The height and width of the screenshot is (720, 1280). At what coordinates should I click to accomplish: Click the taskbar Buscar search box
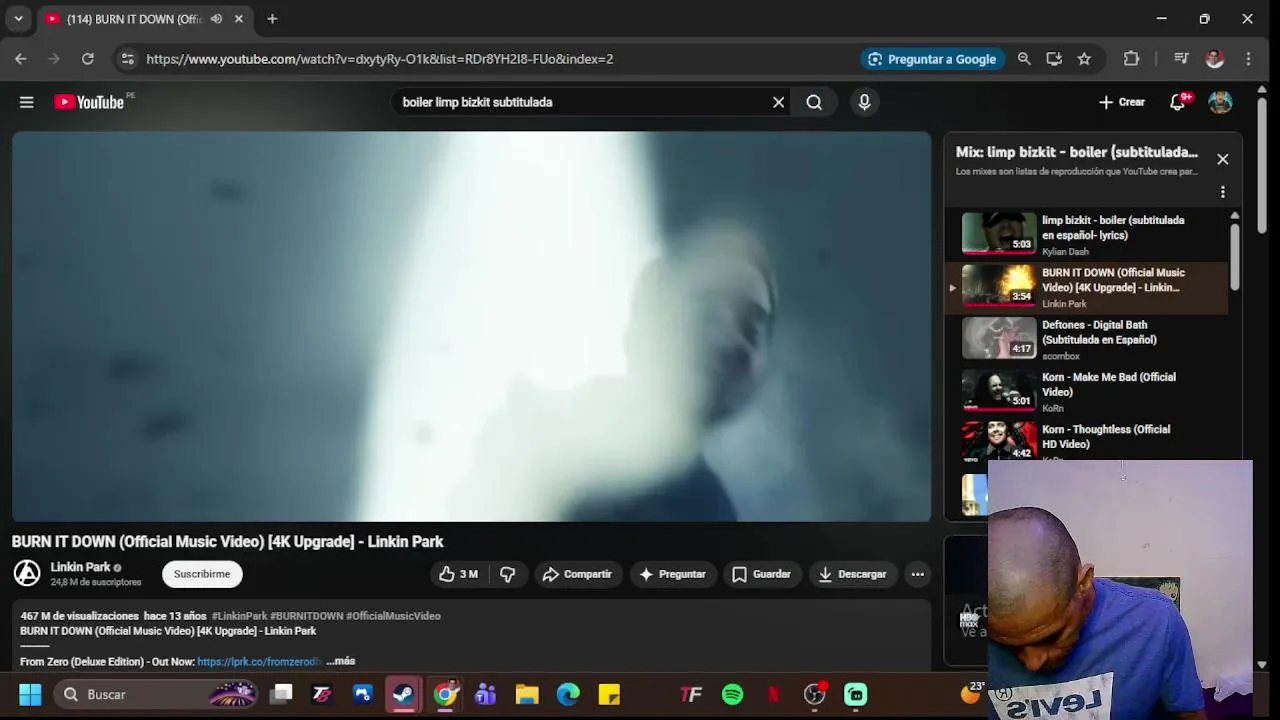point(157,694)
